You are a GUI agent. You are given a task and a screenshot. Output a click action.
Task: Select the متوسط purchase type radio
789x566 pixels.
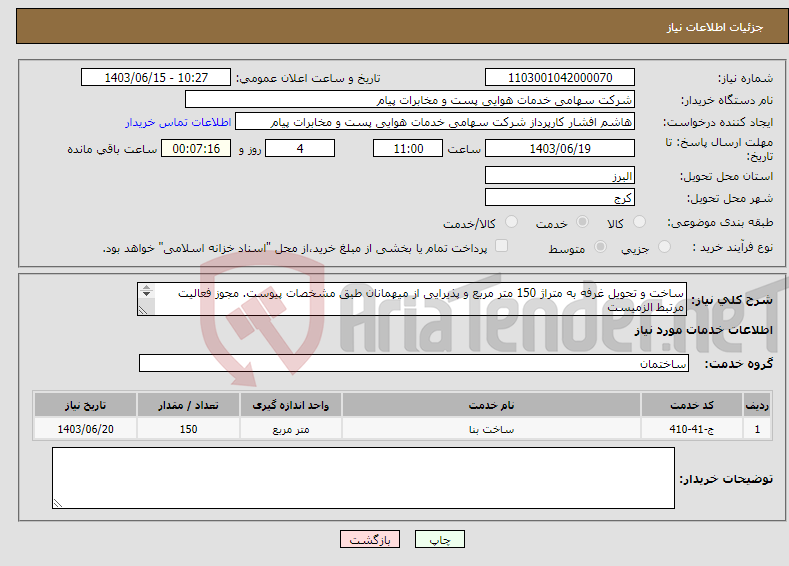coord(600,247)
